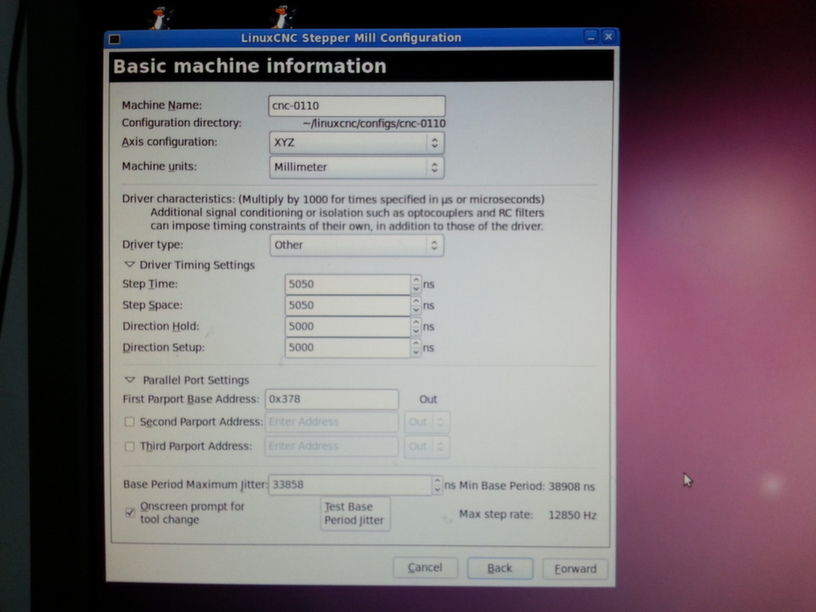This screenshot has height=612, width=816.
Task: Click the Step Space value field
Action: click(x=348, y=305)
